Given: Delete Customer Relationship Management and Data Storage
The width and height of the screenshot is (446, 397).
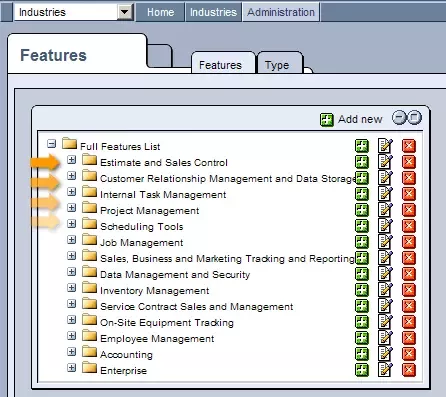Looking at the screenshot, I should click(x=409, y=178).
